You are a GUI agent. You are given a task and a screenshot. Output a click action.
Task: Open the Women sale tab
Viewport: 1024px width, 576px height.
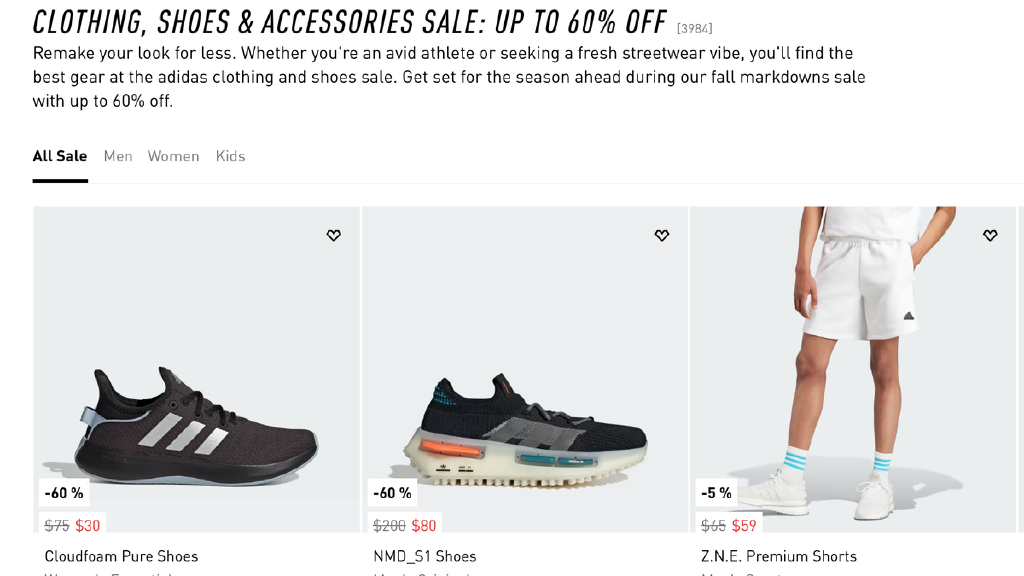(x=173, y=156)
